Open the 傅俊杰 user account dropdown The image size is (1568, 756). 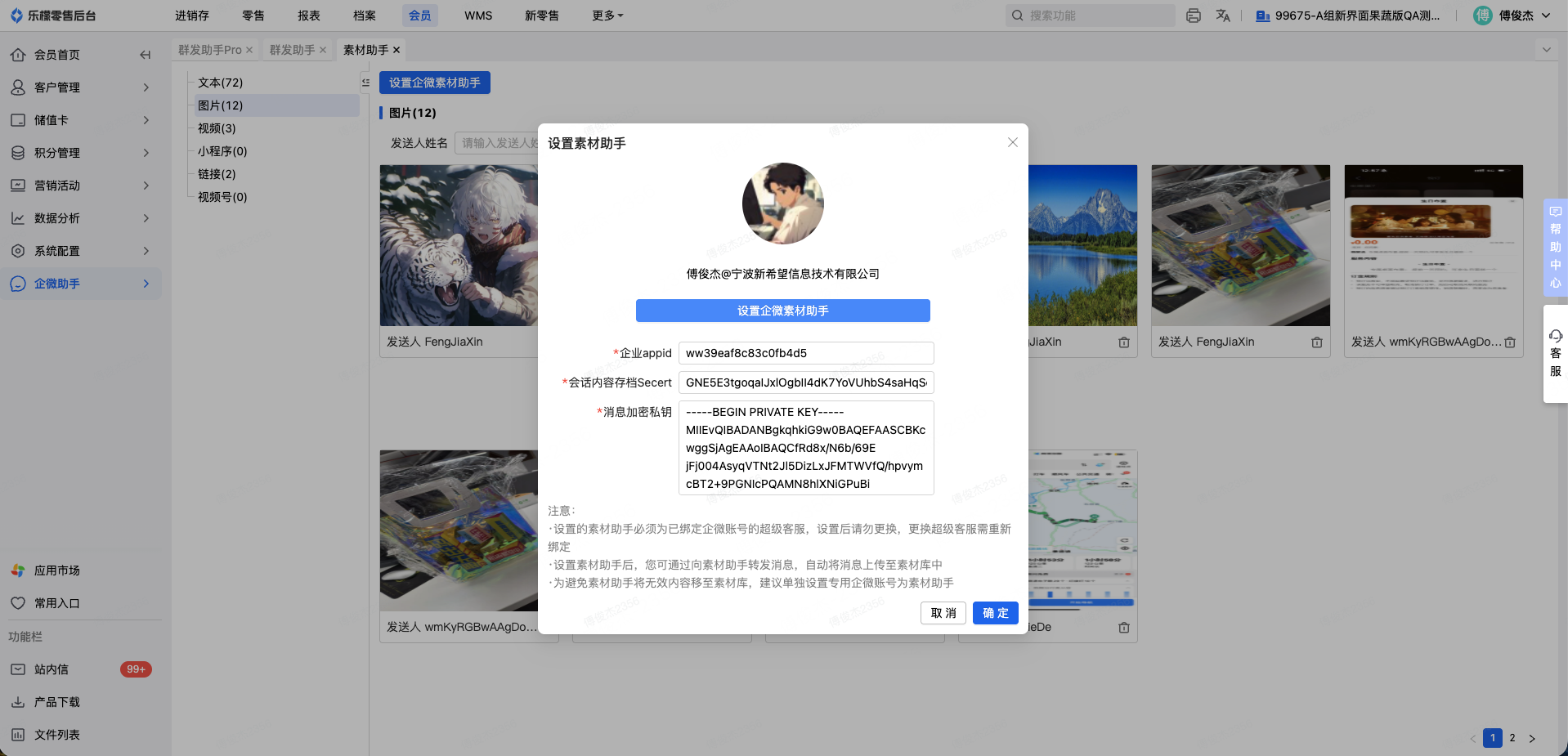(x=1512, y=16)
